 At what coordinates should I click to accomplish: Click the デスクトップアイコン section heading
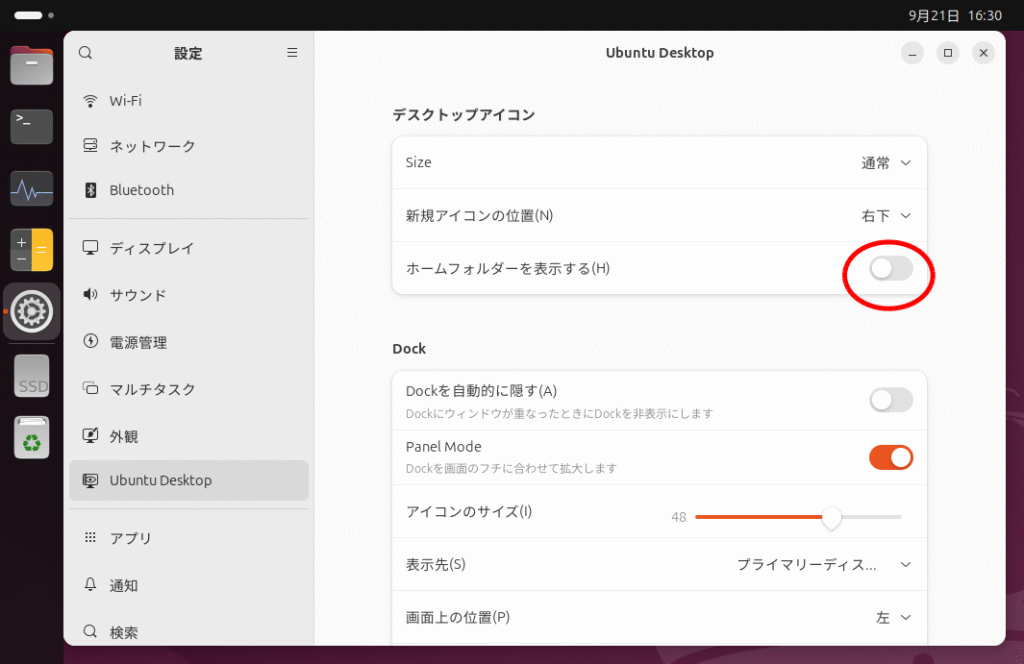pos(464,115)
